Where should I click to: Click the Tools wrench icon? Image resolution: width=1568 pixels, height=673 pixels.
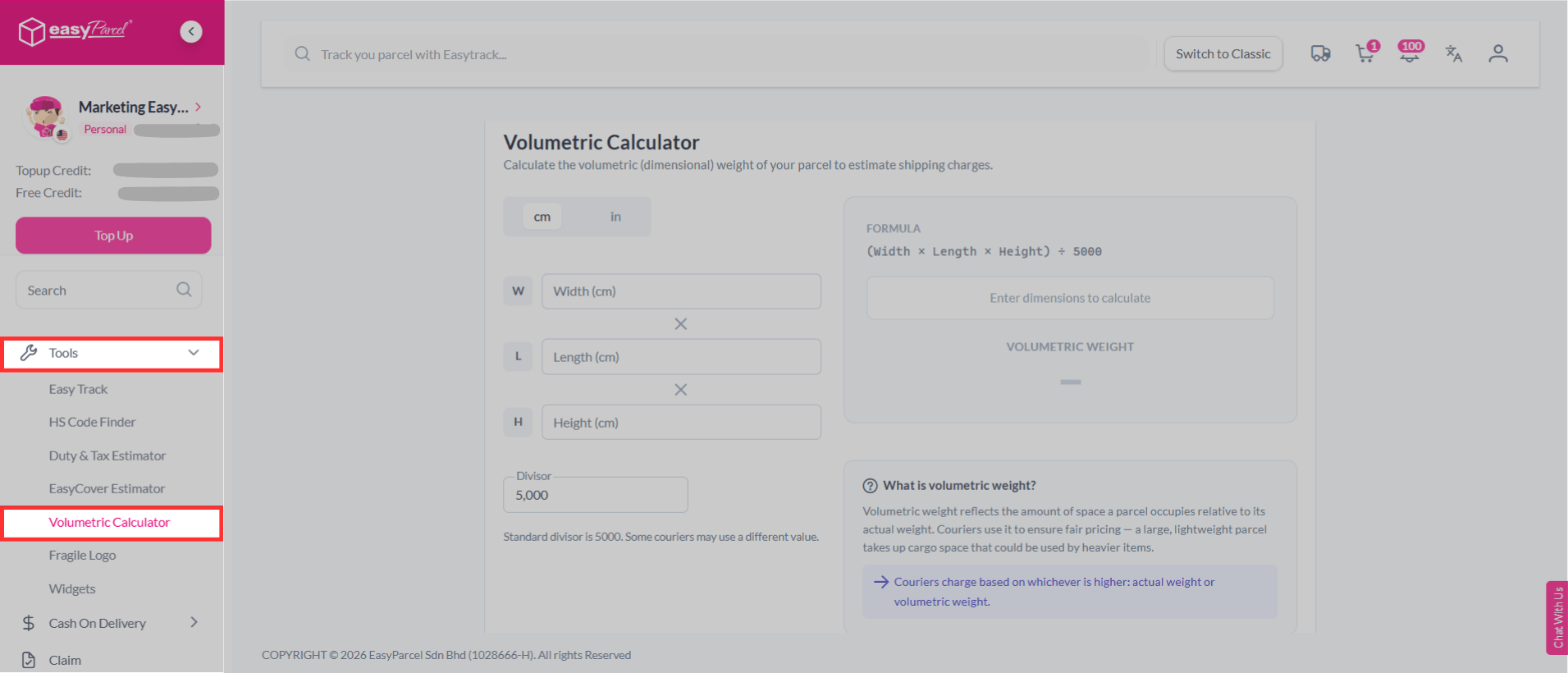click(29, 353)
